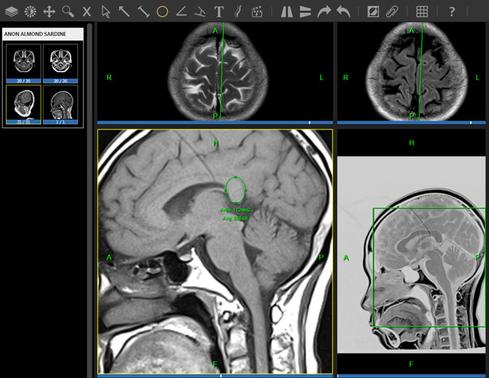Select the angle measurement tool

[x=181, y=12]
